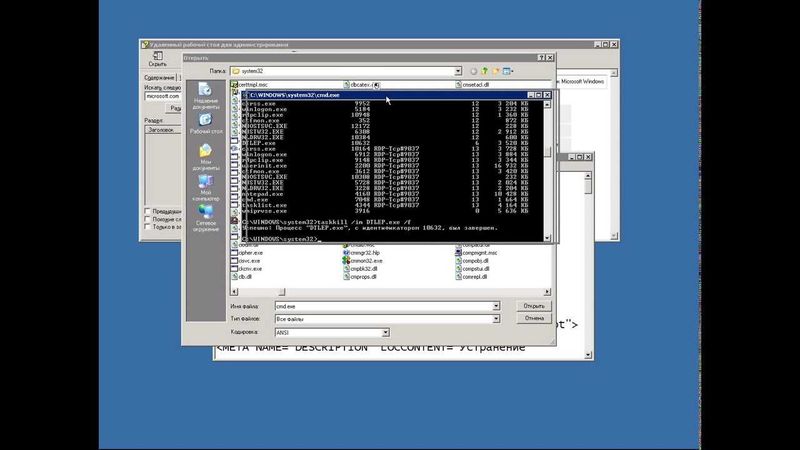
Task: Open Network Places shortcut in places bar
Action: (x=206, y=218)
